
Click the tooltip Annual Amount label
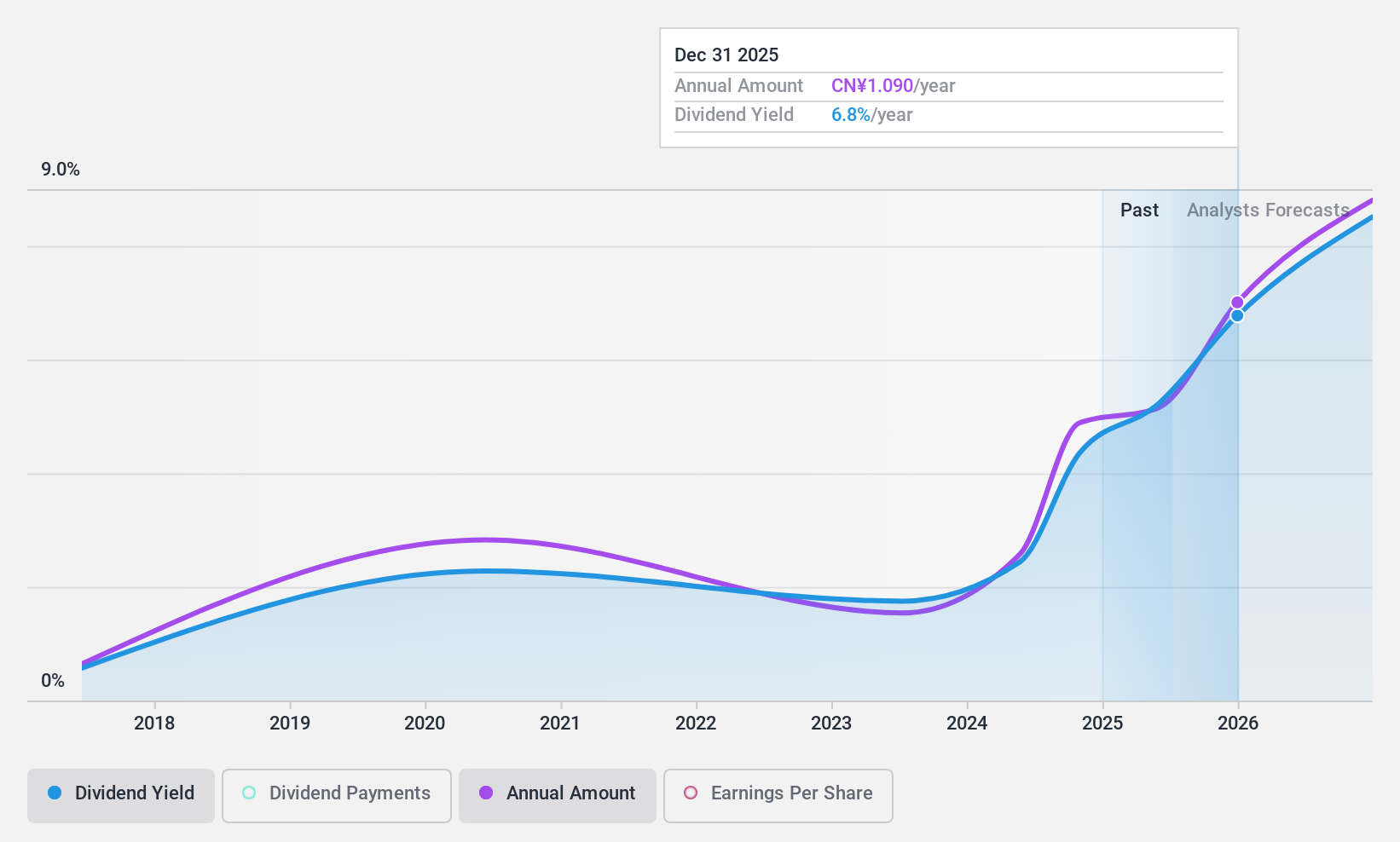[738, 86]
